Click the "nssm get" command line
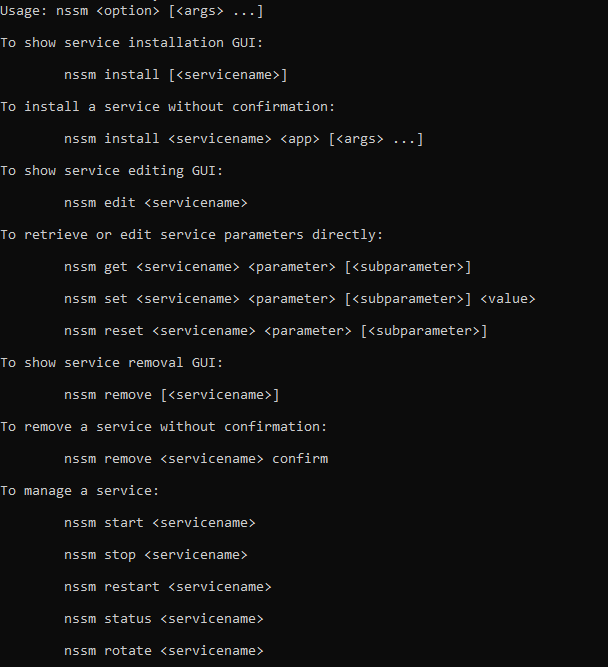608x667 pixels. [x=267, y=267]
